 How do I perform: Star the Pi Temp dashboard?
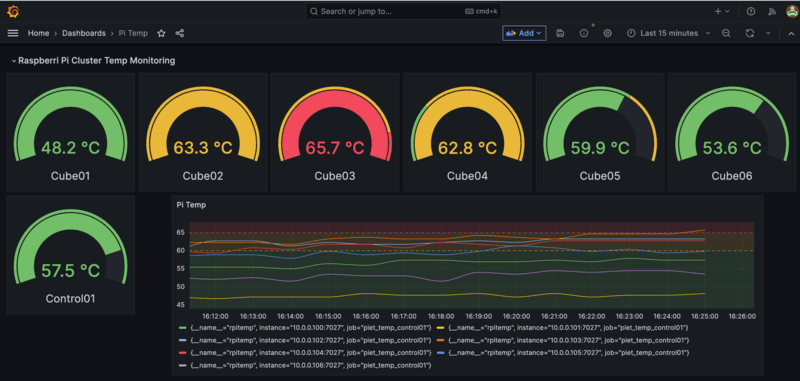(x=161, y=33)
